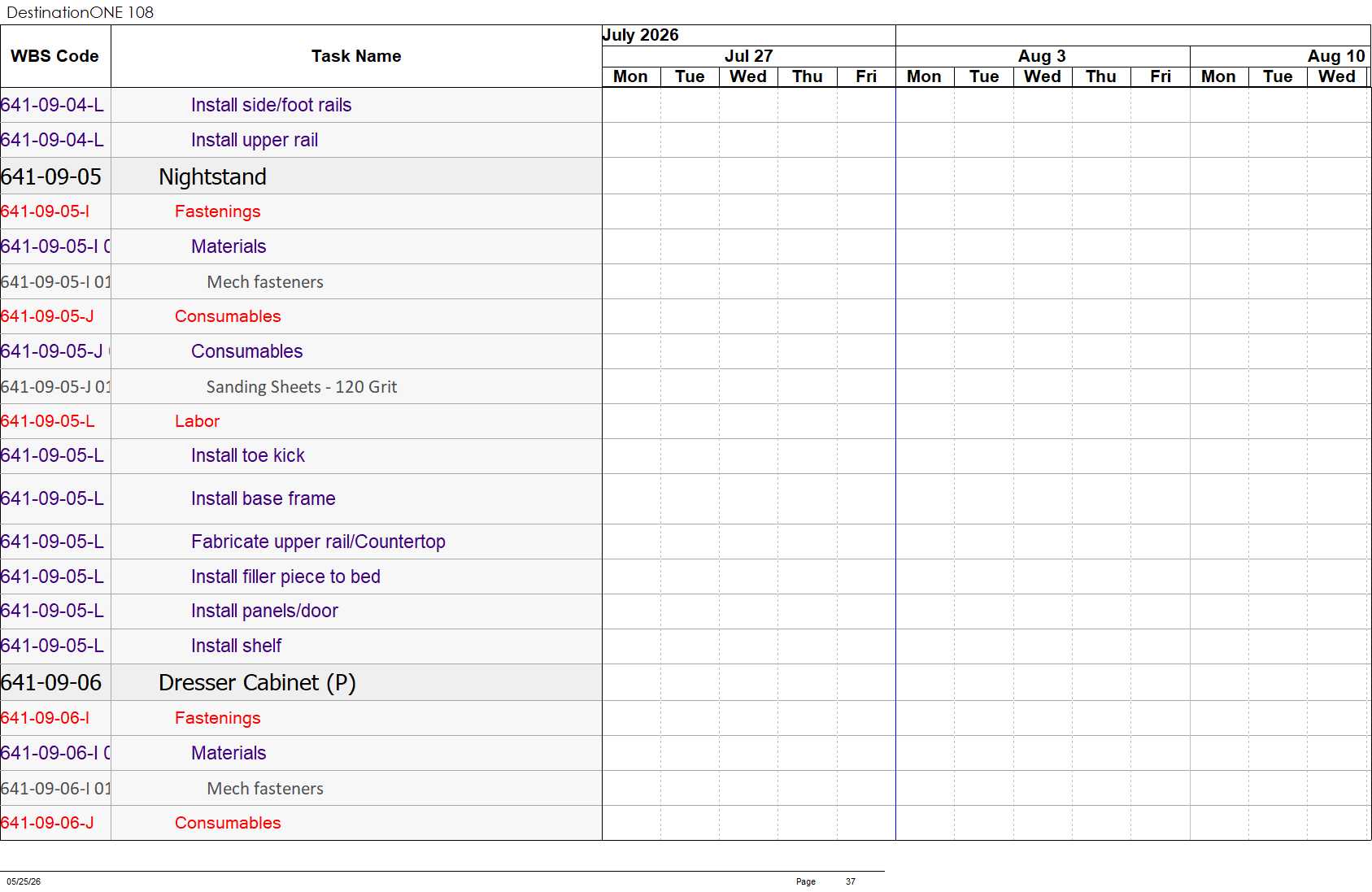This screenshot has height=892, width=1372.
Task: Click the gray WBS code 641-09-05-J 01
Action: (55, 387)
